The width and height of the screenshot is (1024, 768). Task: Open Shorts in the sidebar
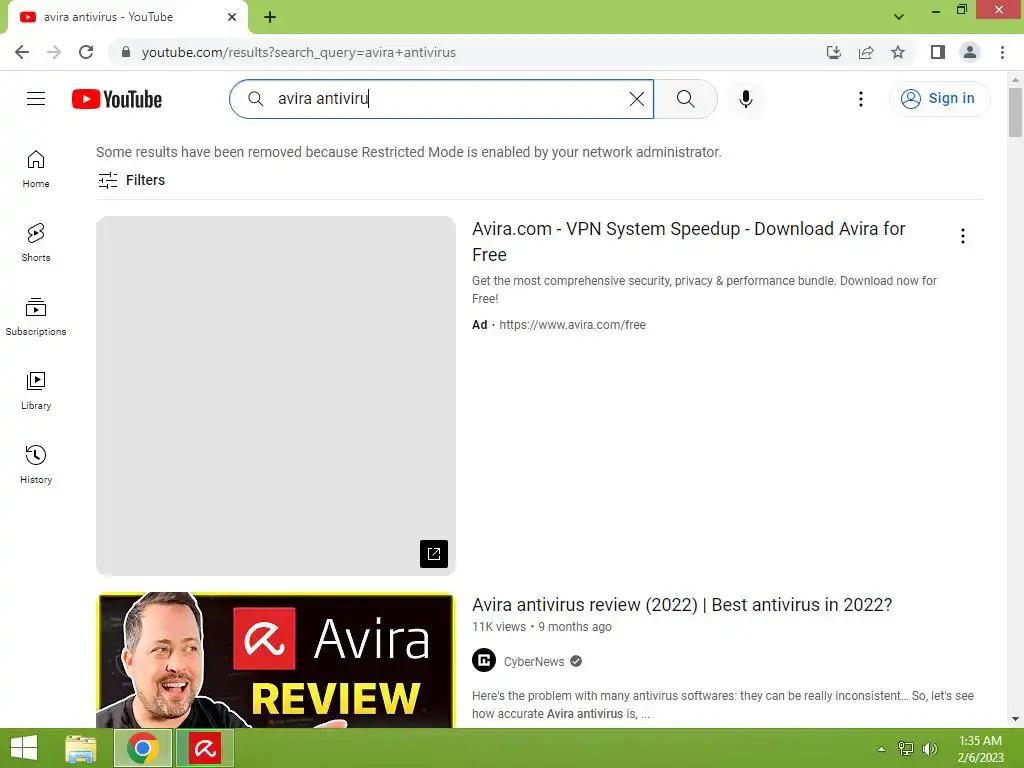point(36,243)
